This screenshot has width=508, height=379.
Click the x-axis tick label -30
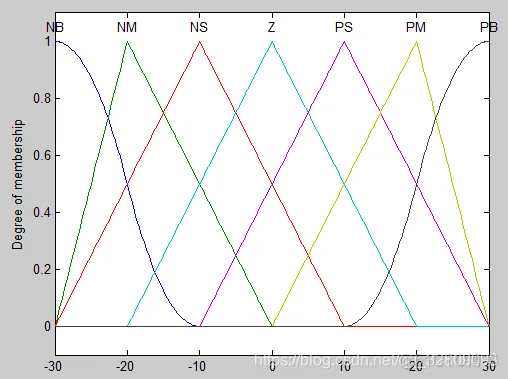[x=53, y=367]
